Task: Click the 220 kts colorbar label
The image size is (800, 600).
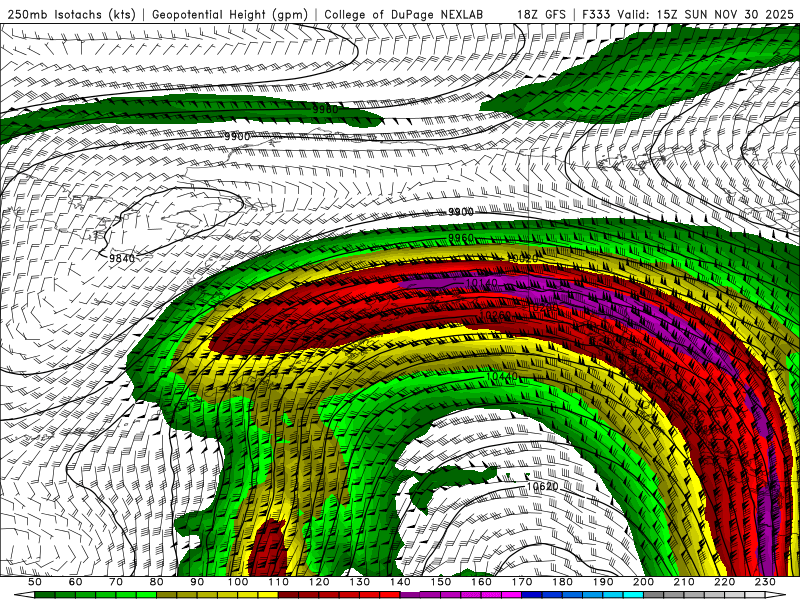Action: click(726, 582)
